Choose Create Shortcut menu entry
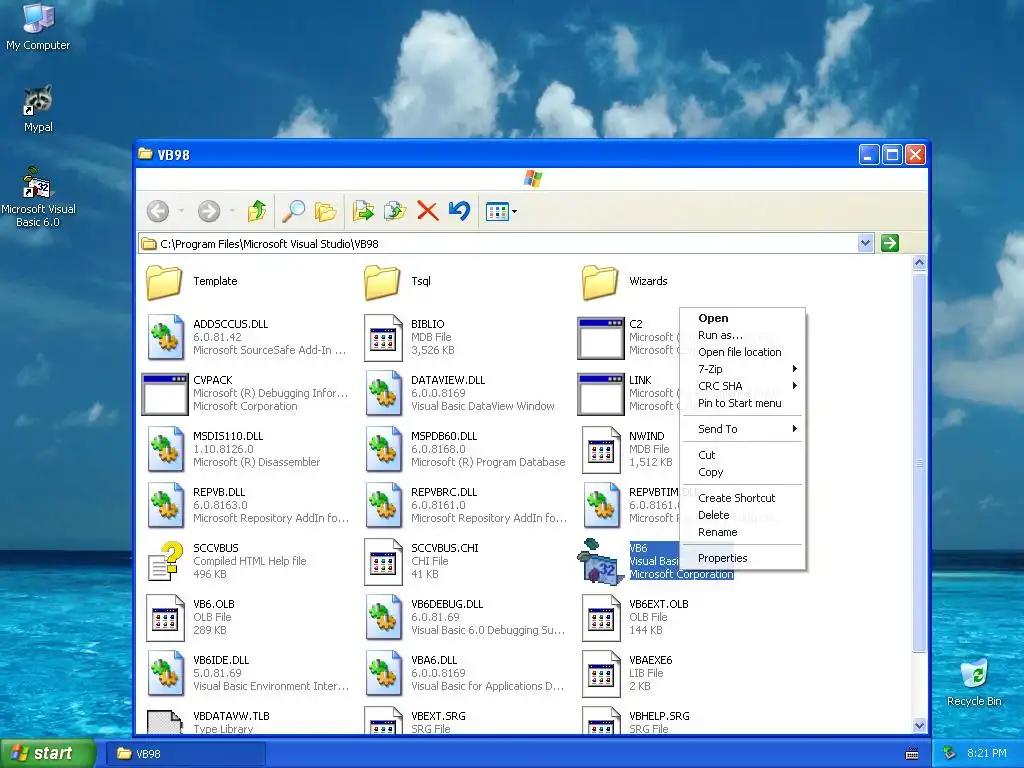 pos(743,498)
